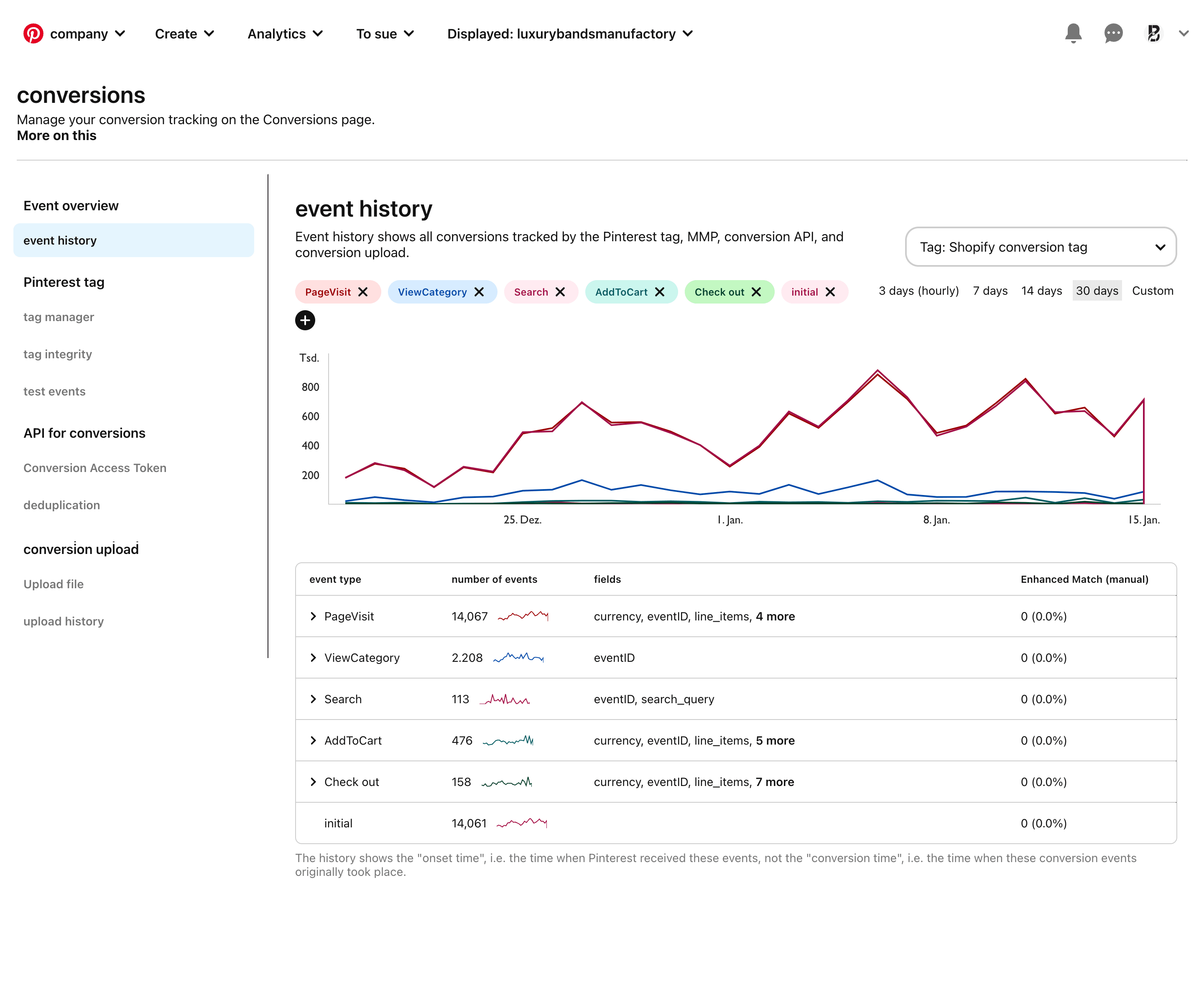The height and width of the screenshot is (985, 1204).
Task: Click the 14,067 PageVisit event count
Action: click(x=470, y=617)
